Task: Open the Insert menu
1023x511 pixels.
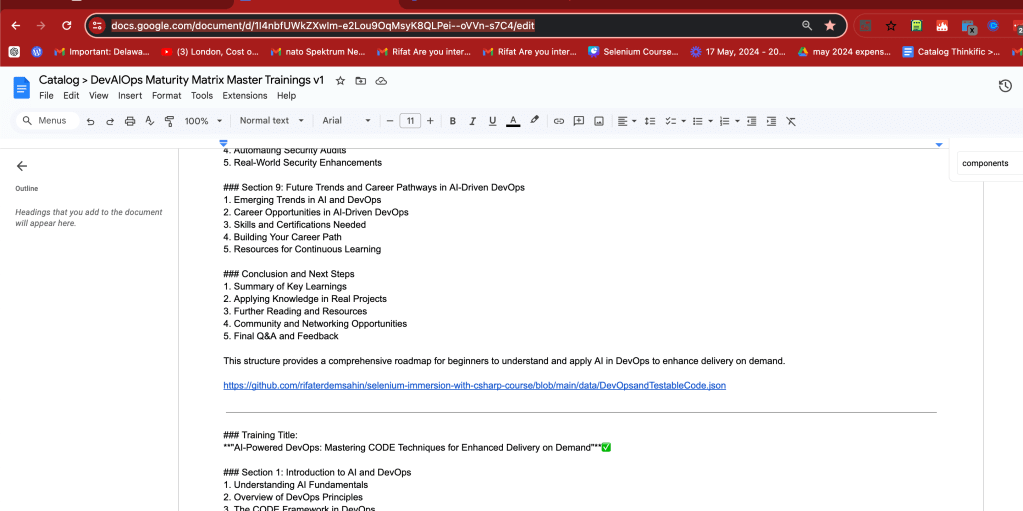Action: [130, 95]
